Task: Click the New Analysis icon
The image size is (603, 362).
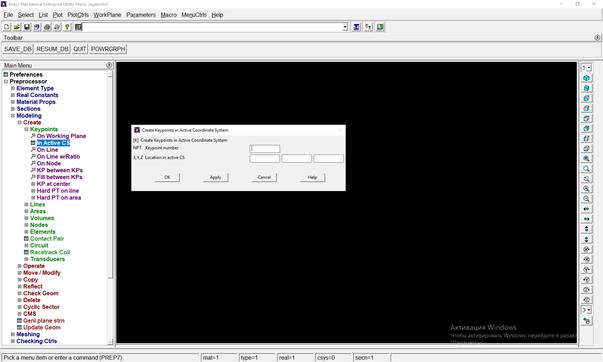Action: tap(7, 27)
